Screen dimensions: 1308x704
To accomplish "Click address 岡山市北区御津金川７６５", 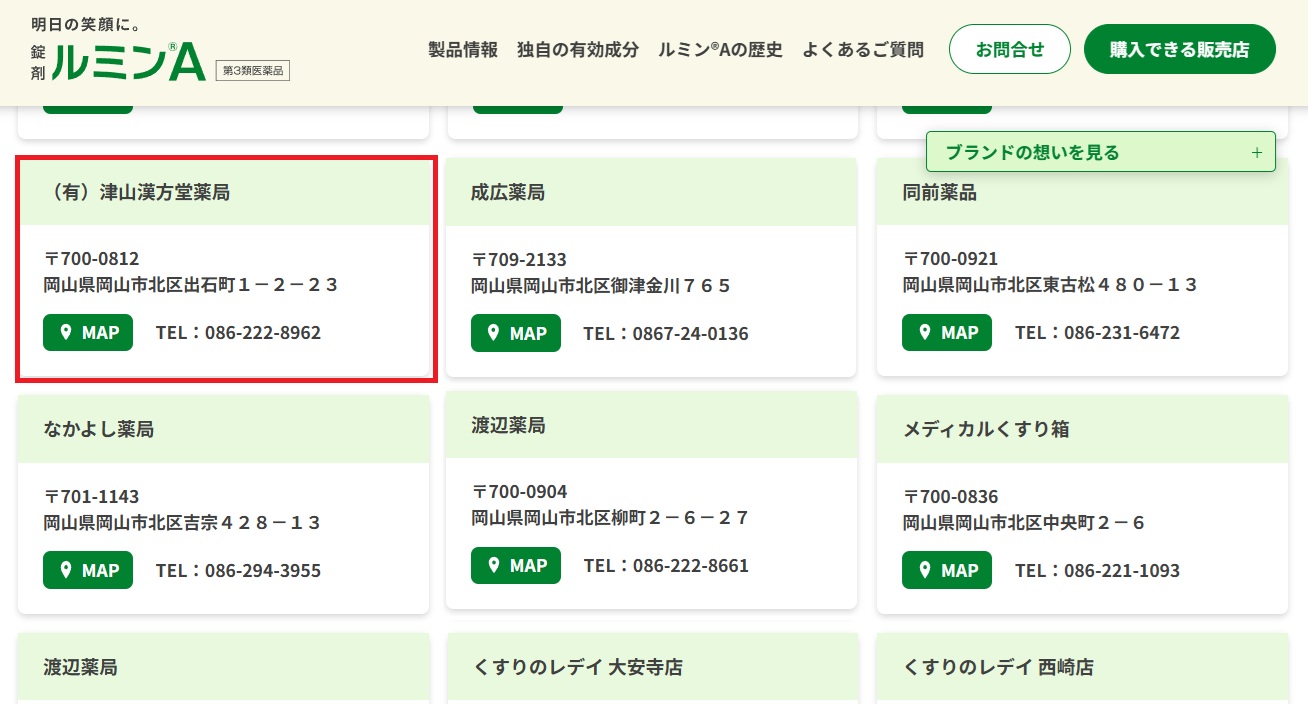I will (x=601, y=285).
